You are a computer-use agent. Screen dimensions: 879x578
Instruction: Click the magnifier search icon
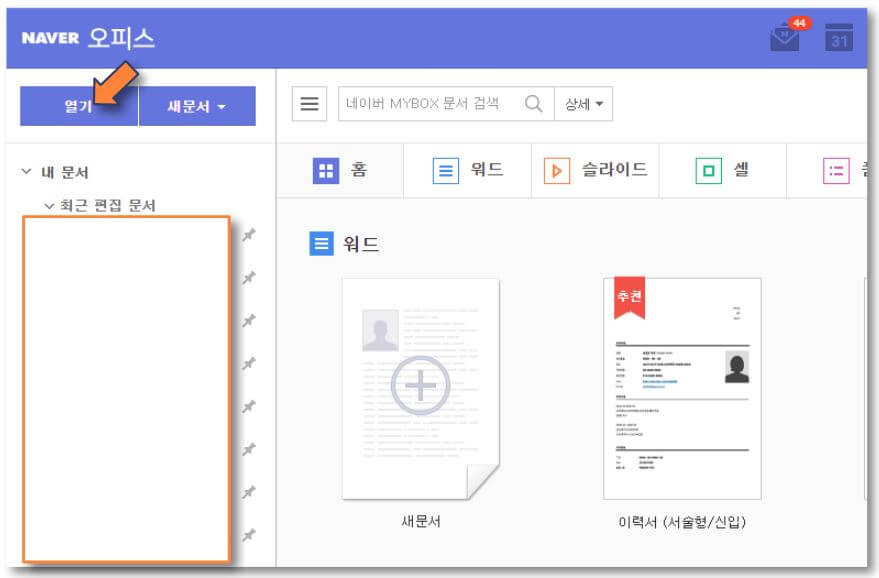click(533, 104)
